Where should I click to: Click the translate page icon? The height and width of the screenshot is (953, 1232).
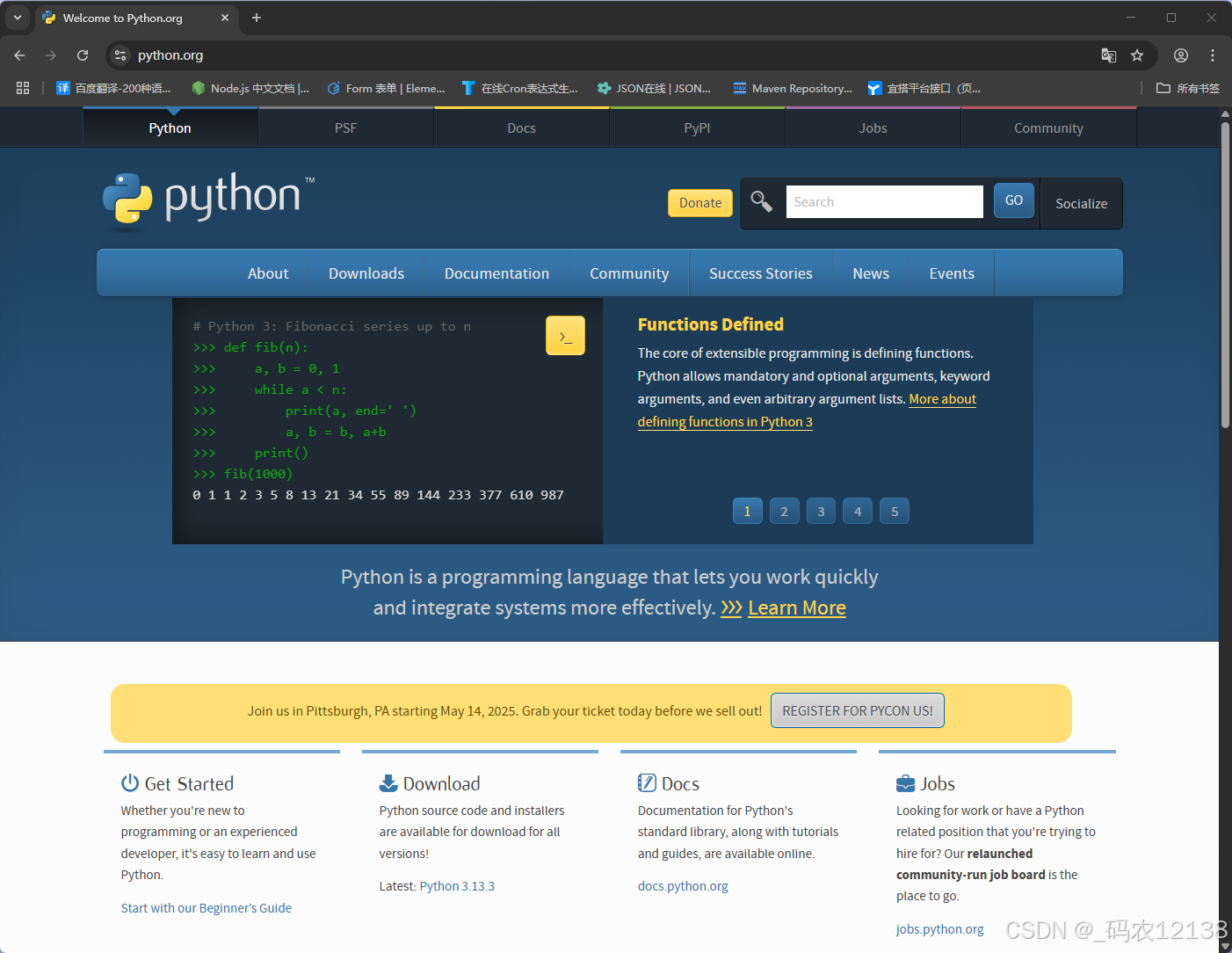coord(1109,55)
